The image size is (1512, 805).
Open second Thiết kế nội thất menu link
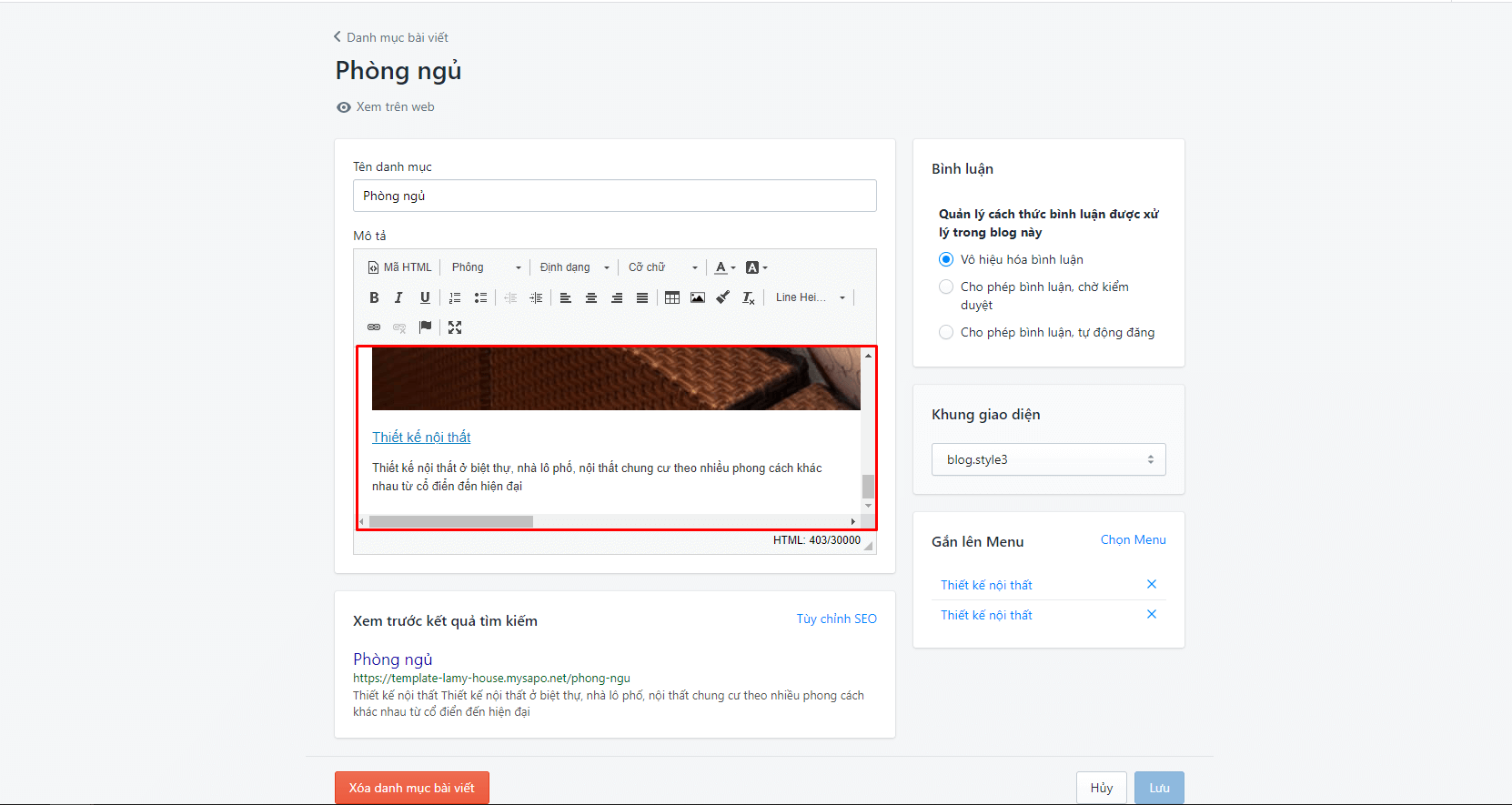[x=986, y=615]
